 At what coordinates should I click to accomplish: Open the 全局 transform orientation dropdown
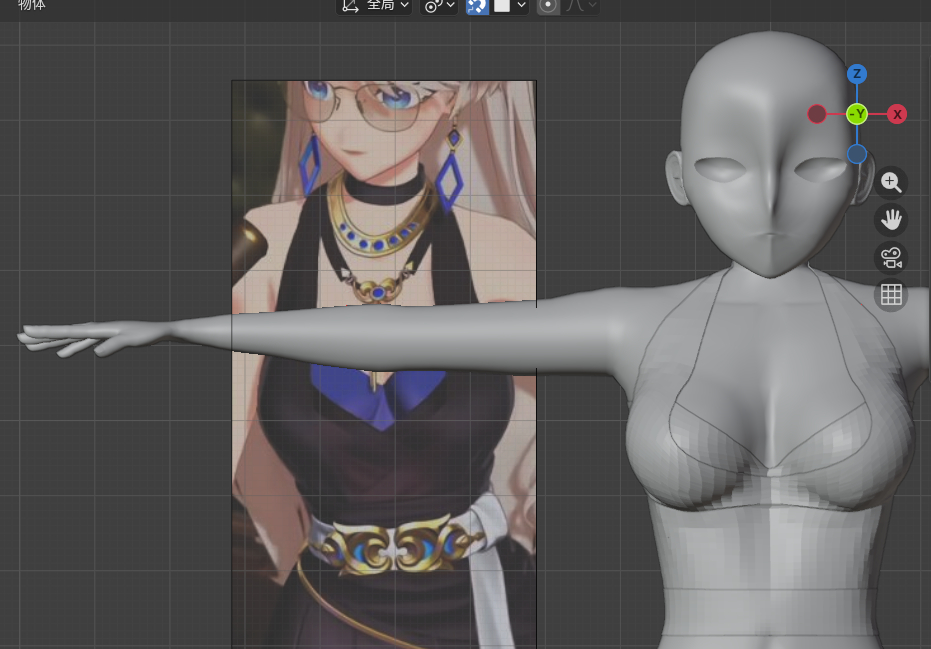375,6
